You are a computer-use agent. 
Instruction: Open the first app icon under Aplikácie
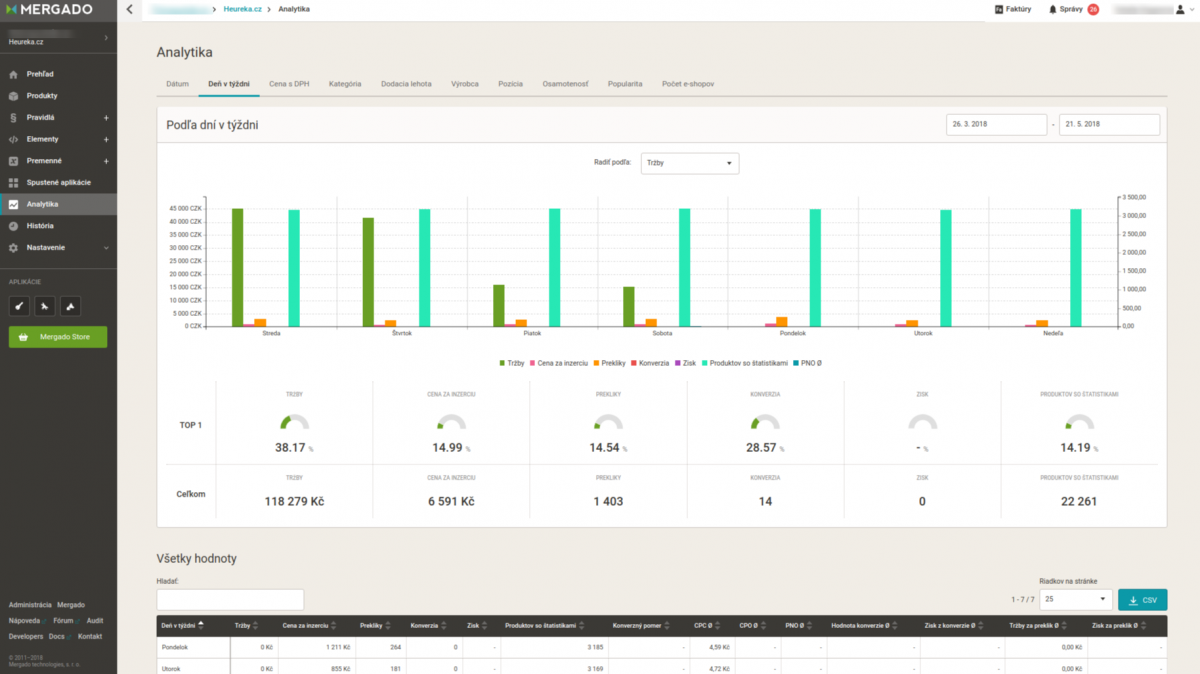(18, 306)
